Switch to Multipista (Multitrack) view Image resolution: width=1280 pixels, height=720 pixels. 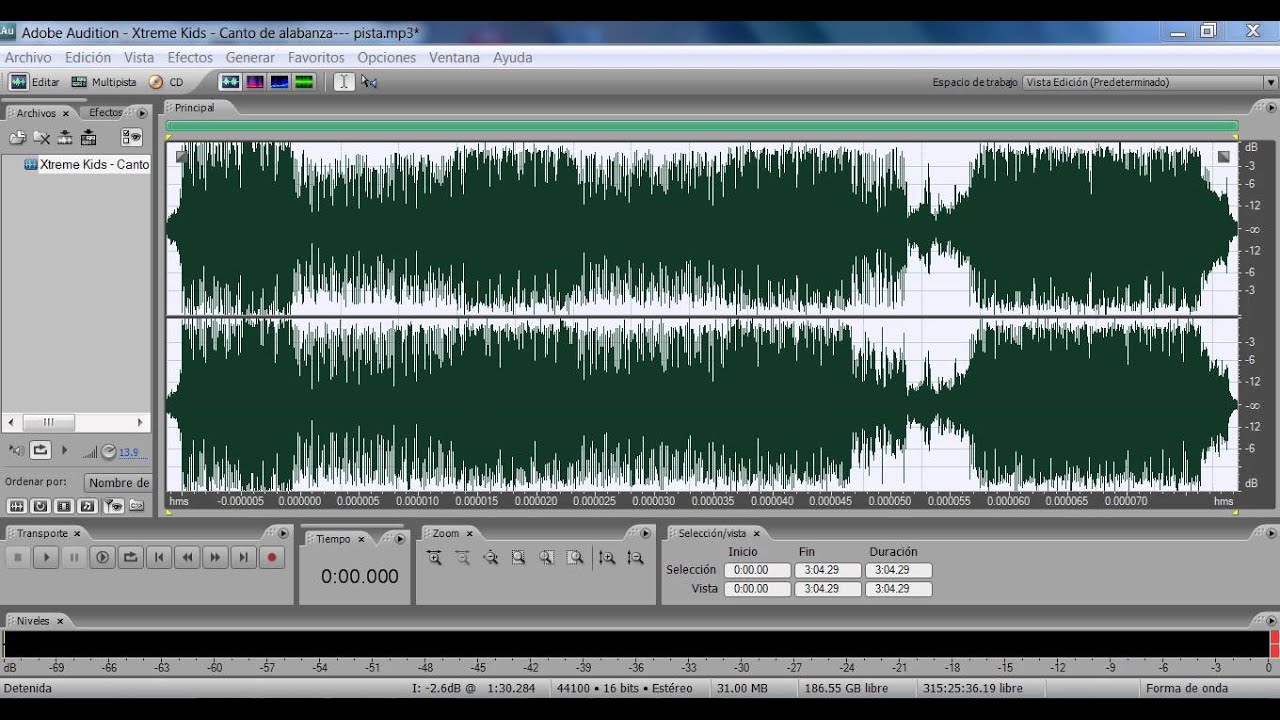click(x=103, y=82)
